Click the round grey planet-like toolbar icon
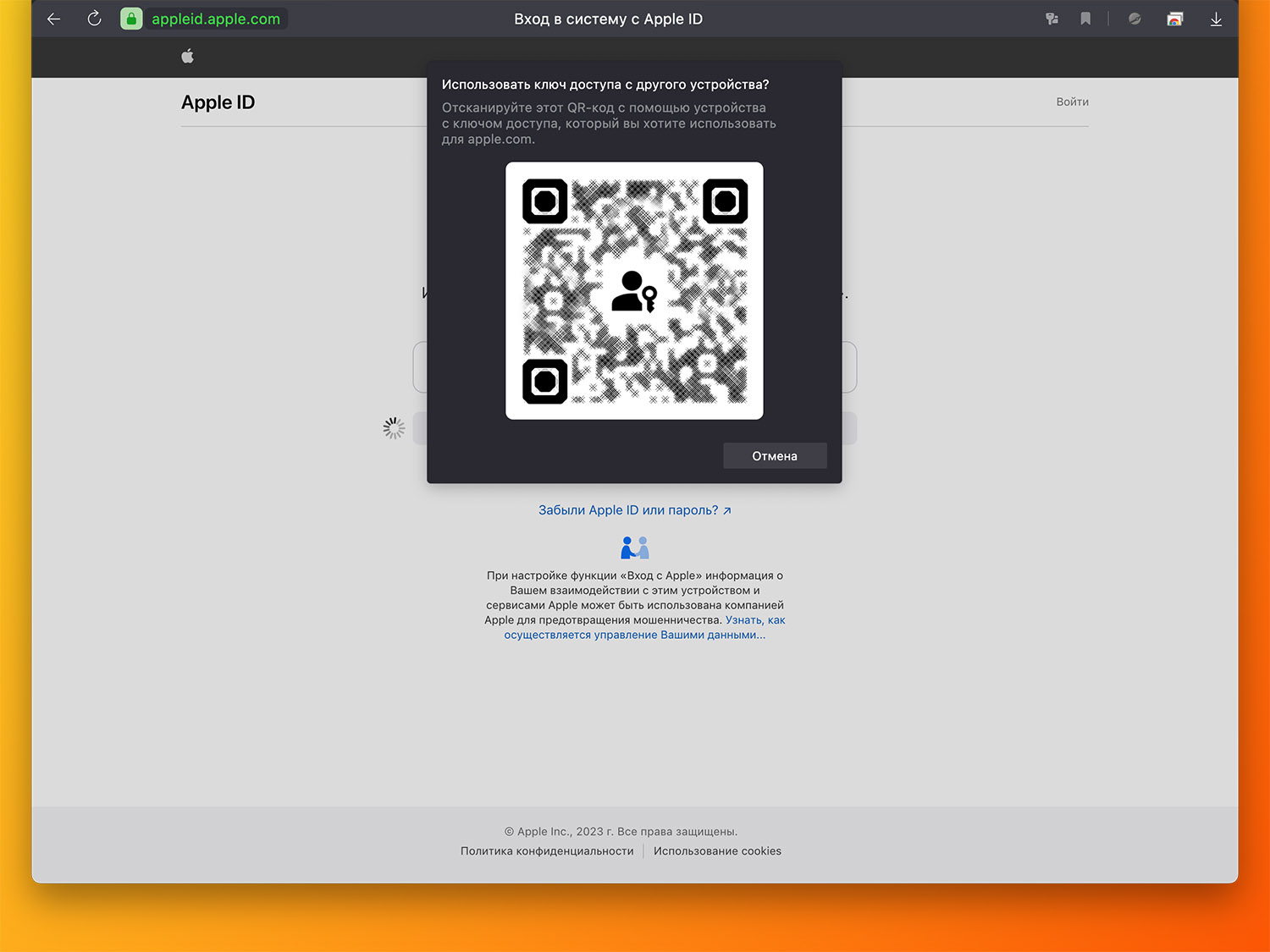 (1135, 19)
